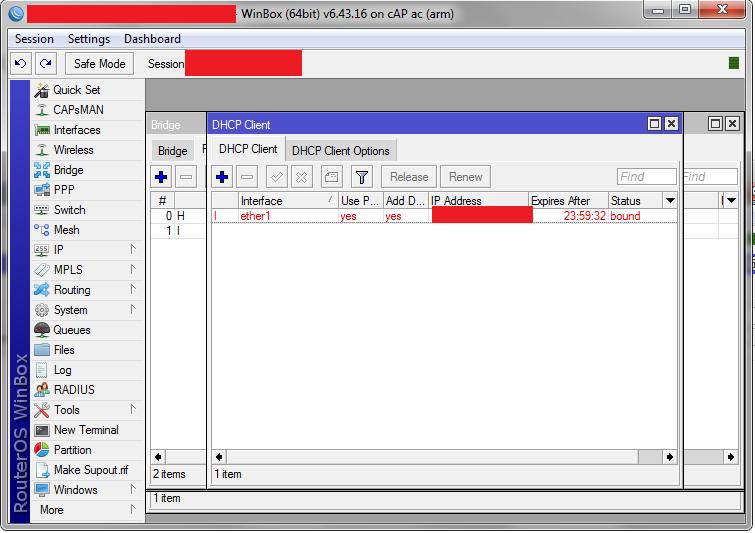Select the DHCP Client tab
755x533 pixels.
tap(248, 149)
